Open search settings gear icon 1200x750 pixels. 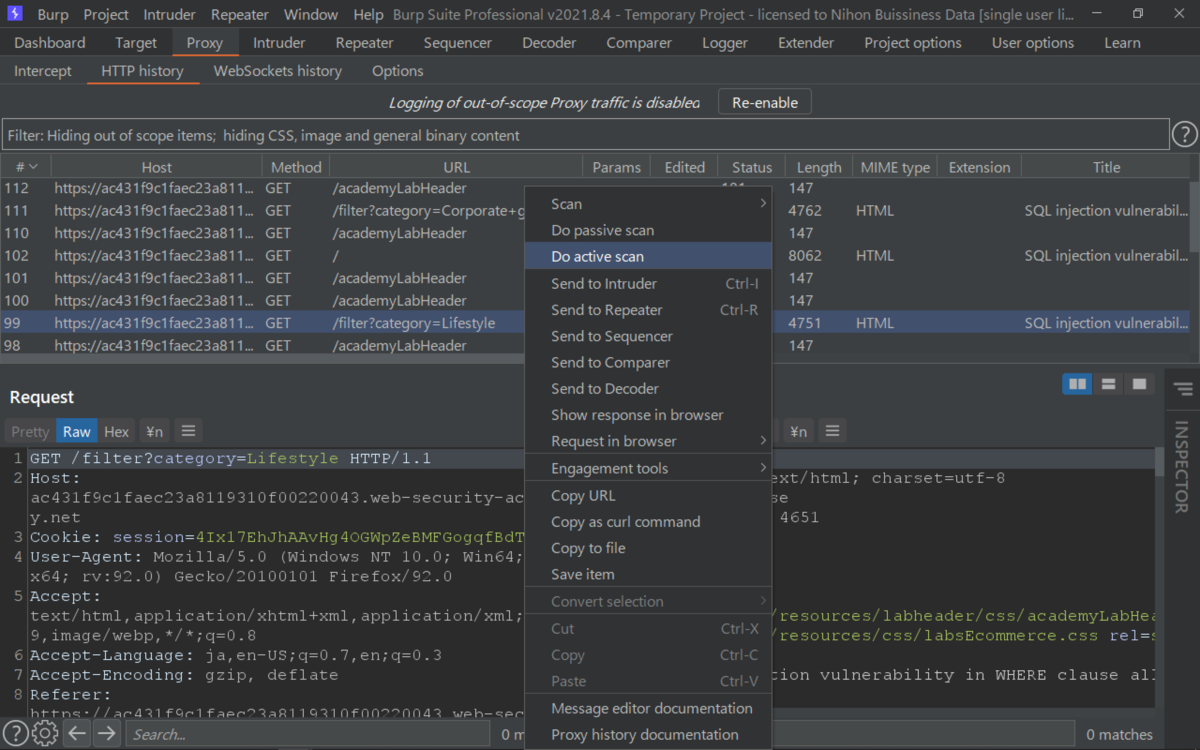(45, 734)
